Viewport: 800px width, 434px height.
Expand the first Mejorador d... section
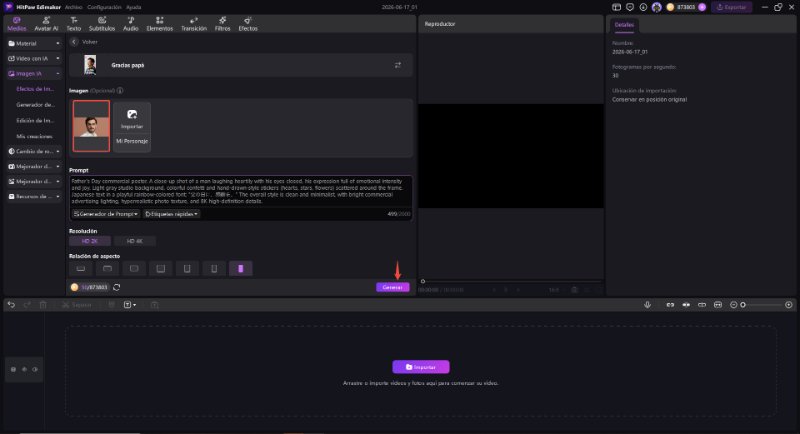coord(34,166)
